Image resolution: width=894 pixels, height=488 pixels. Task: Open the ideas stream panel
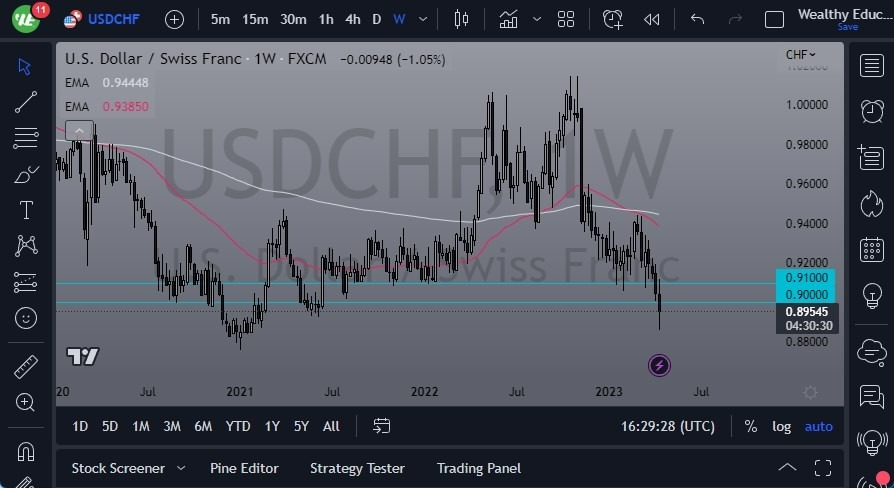point(872,441)
